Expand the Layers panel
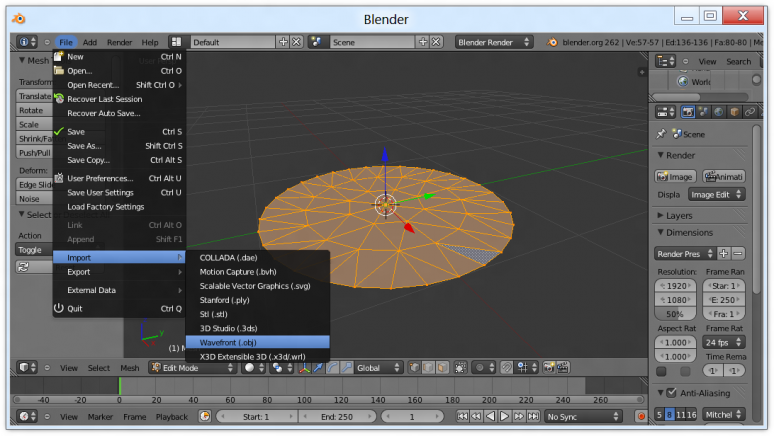 660,215
